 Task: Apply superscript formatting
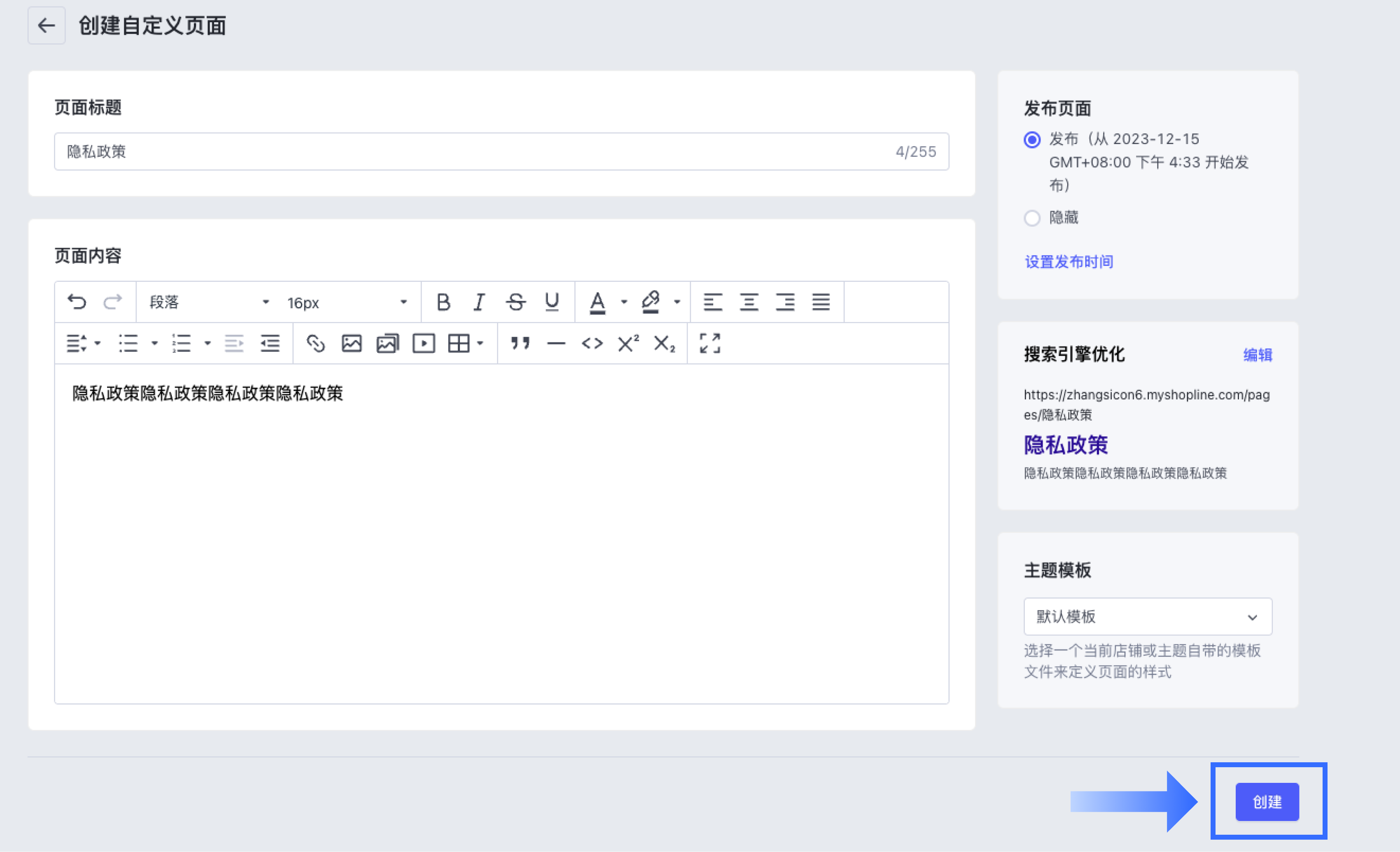tap(628, 343)
